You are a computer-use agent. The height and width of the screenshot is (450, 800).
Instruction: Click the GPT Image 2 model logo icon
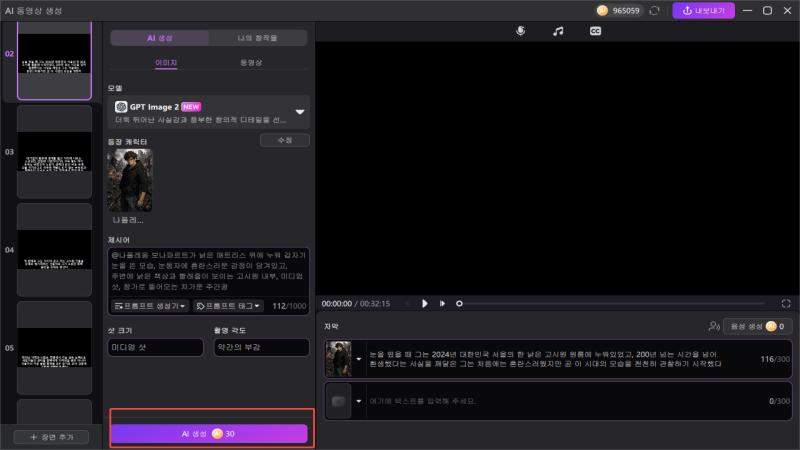(x=121, y=107)
